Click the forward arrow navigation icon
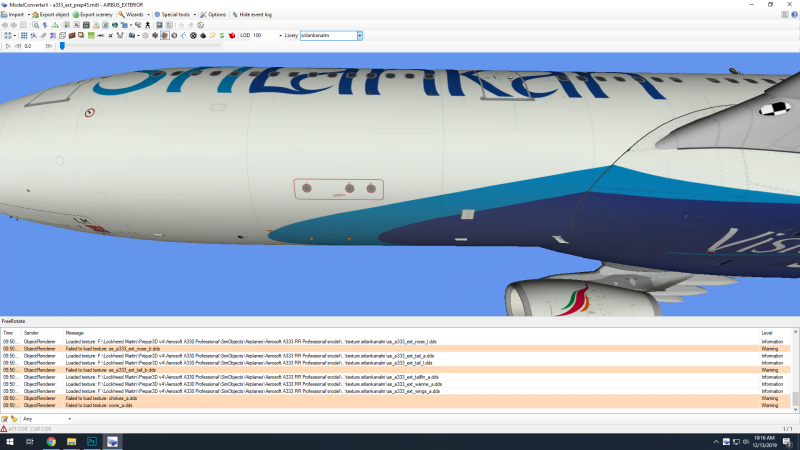This screenshot has width=800, height=450. pos(14,25)
